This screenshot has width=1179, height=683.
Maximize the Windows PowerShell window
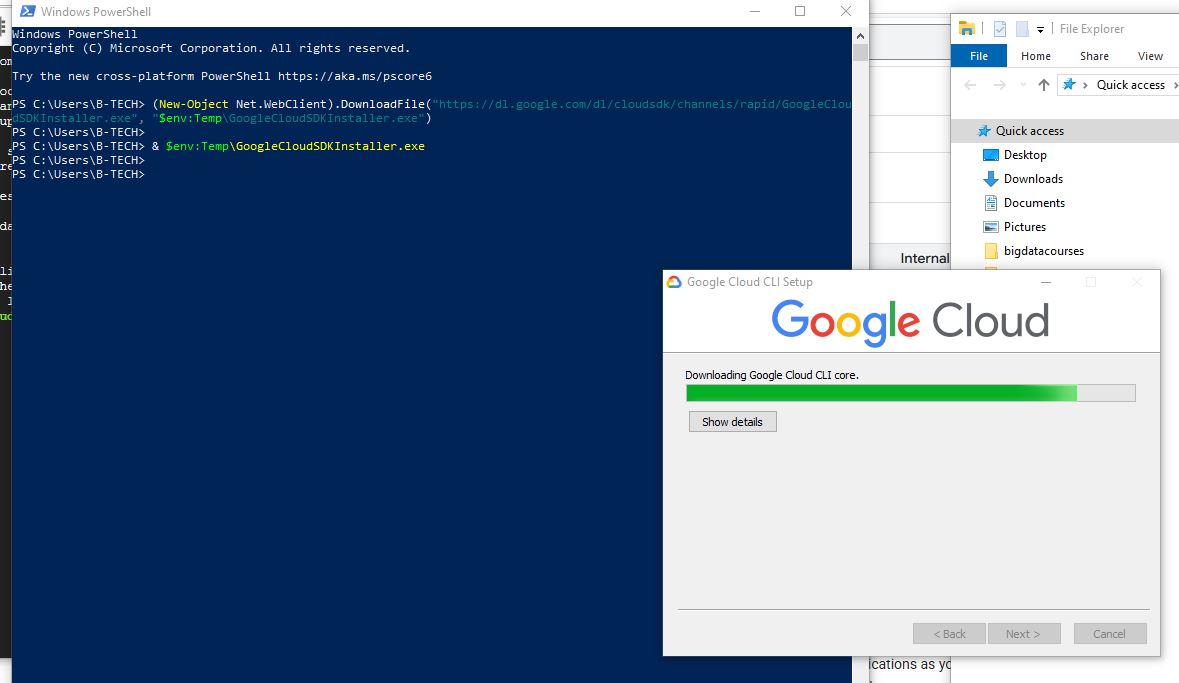(800, 11)
